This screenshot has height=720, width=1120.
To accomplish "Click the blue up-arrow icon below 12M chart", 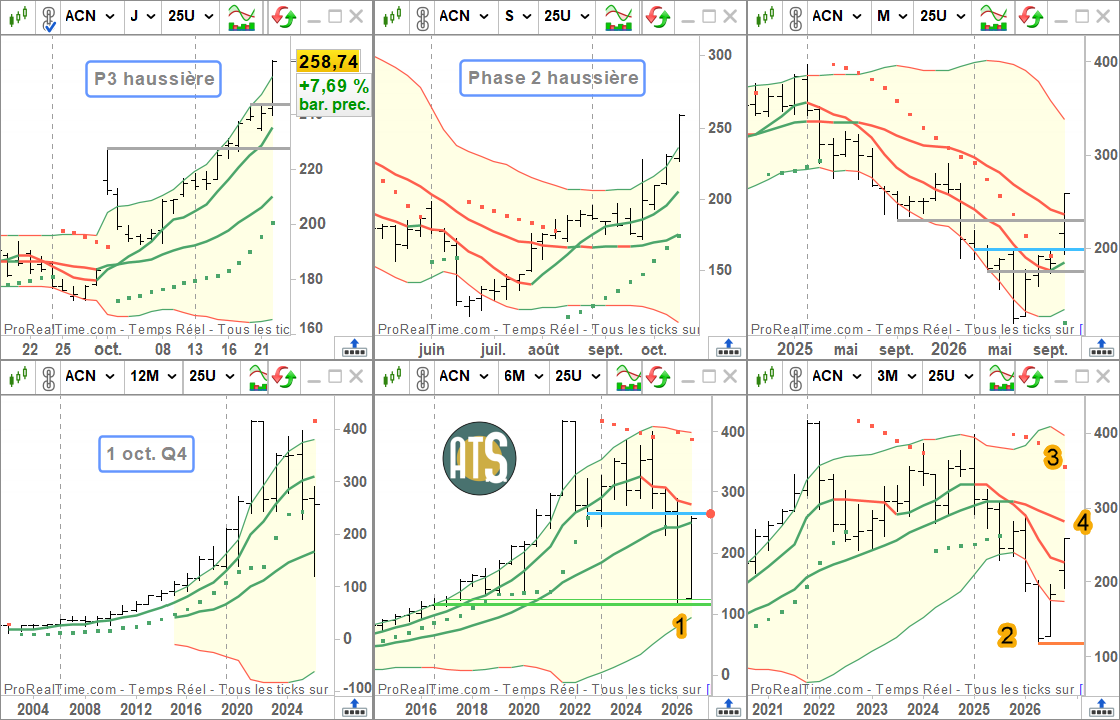I will click(354, 708).
